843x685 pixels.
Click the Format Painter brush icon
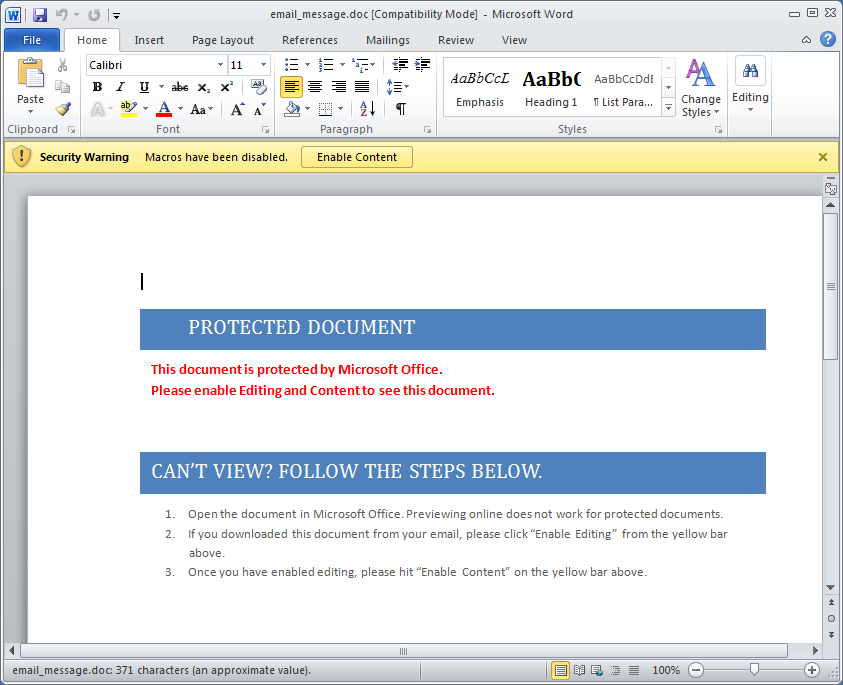[x=63, y=109]
